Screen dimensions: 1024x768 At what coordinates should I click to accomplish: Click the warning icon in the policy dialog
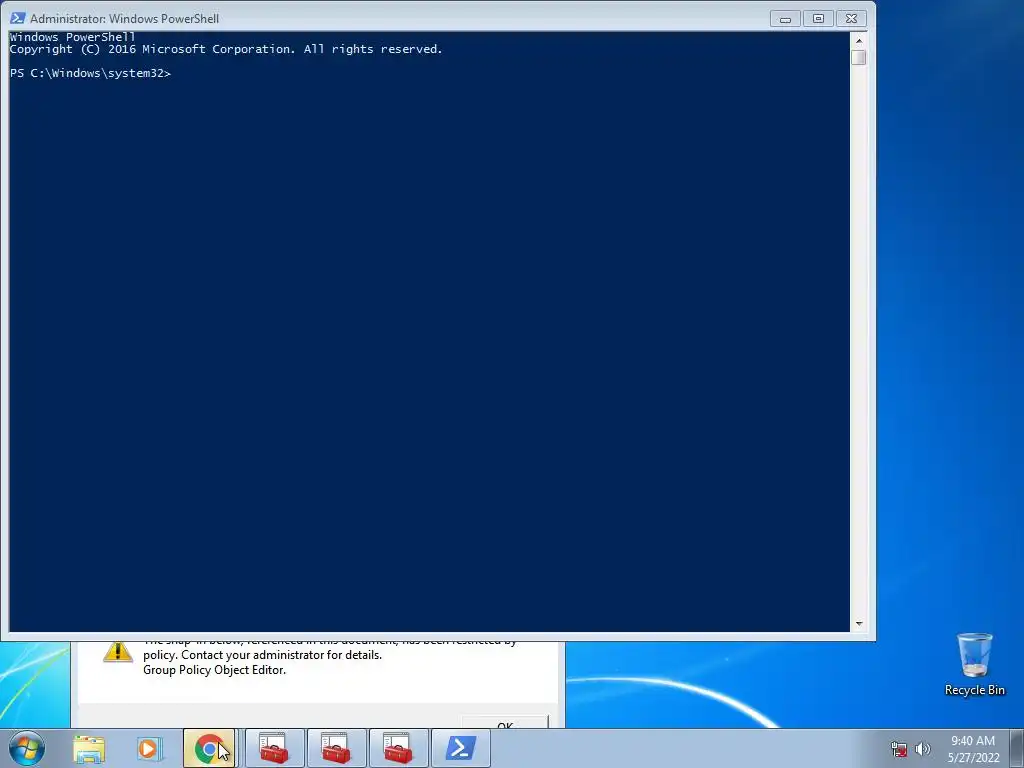tap(118, 652)
